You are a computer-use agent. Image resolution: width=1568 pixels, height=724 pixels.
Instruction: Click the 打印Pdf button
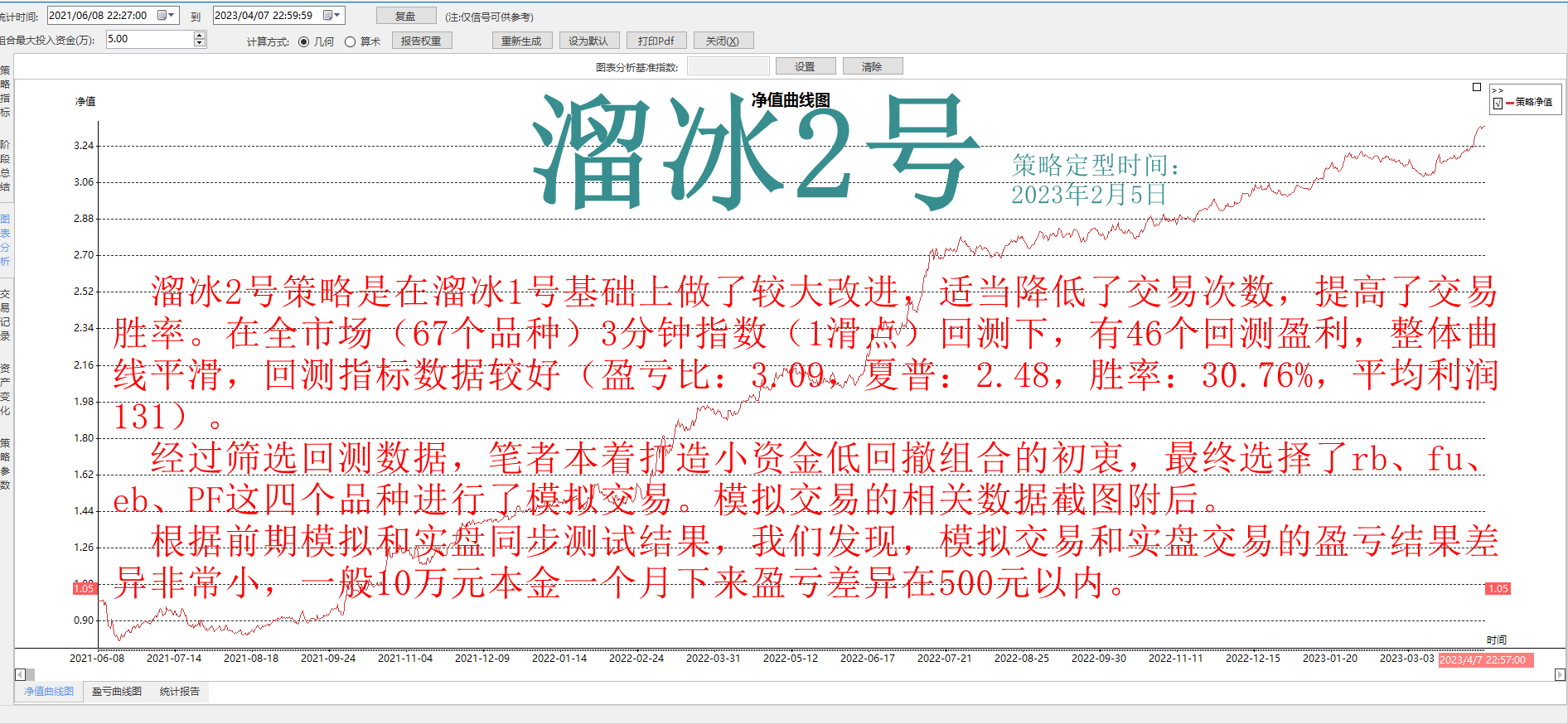pos(656,41)
